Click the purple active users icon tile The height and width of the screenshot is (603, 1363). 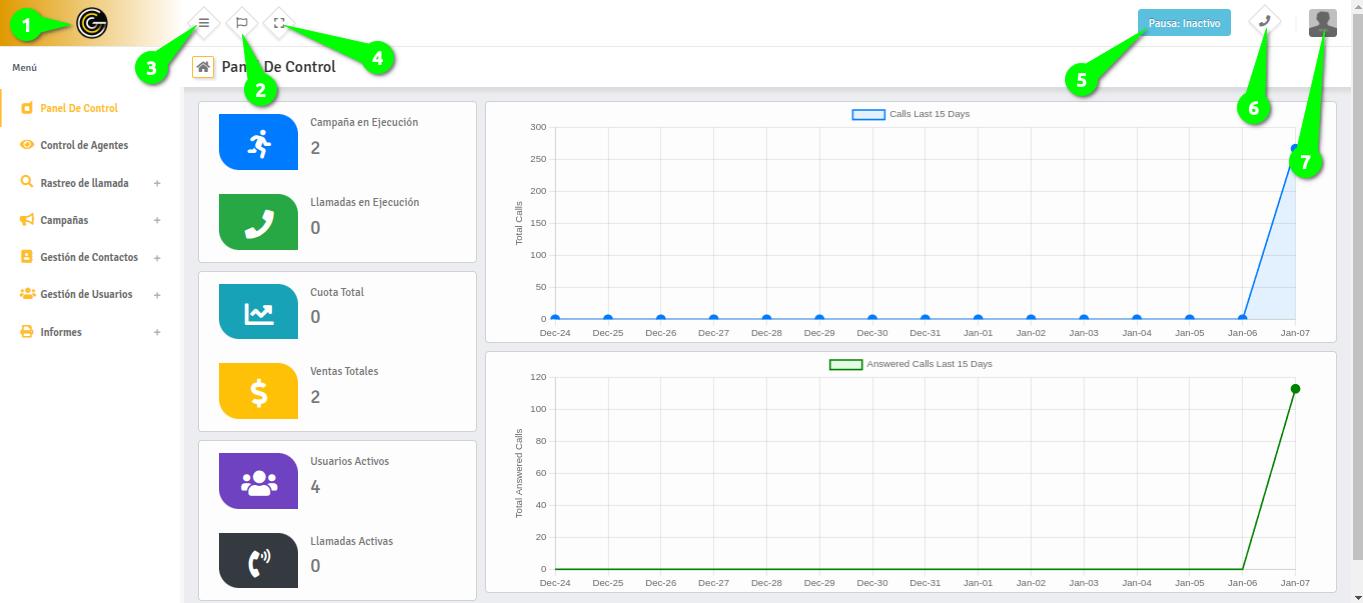click(x=258, y=481)
